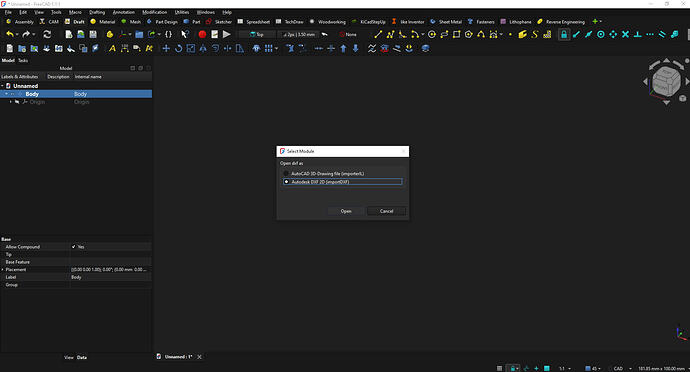The image size is (690, 372).
Task: Select the Draft Rectangle tool
Action: 456,34
